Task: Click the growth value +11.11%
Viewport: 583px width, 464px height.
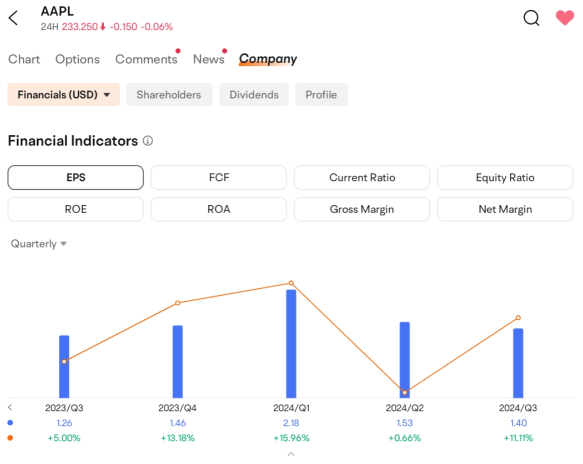Action: [x=518, y=438]
